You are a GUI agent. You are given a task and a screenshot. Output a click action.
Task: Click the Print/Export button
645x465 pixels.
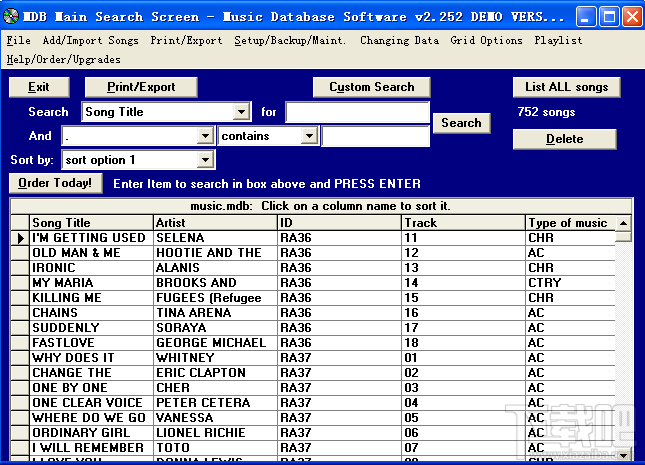click(141, 87)
